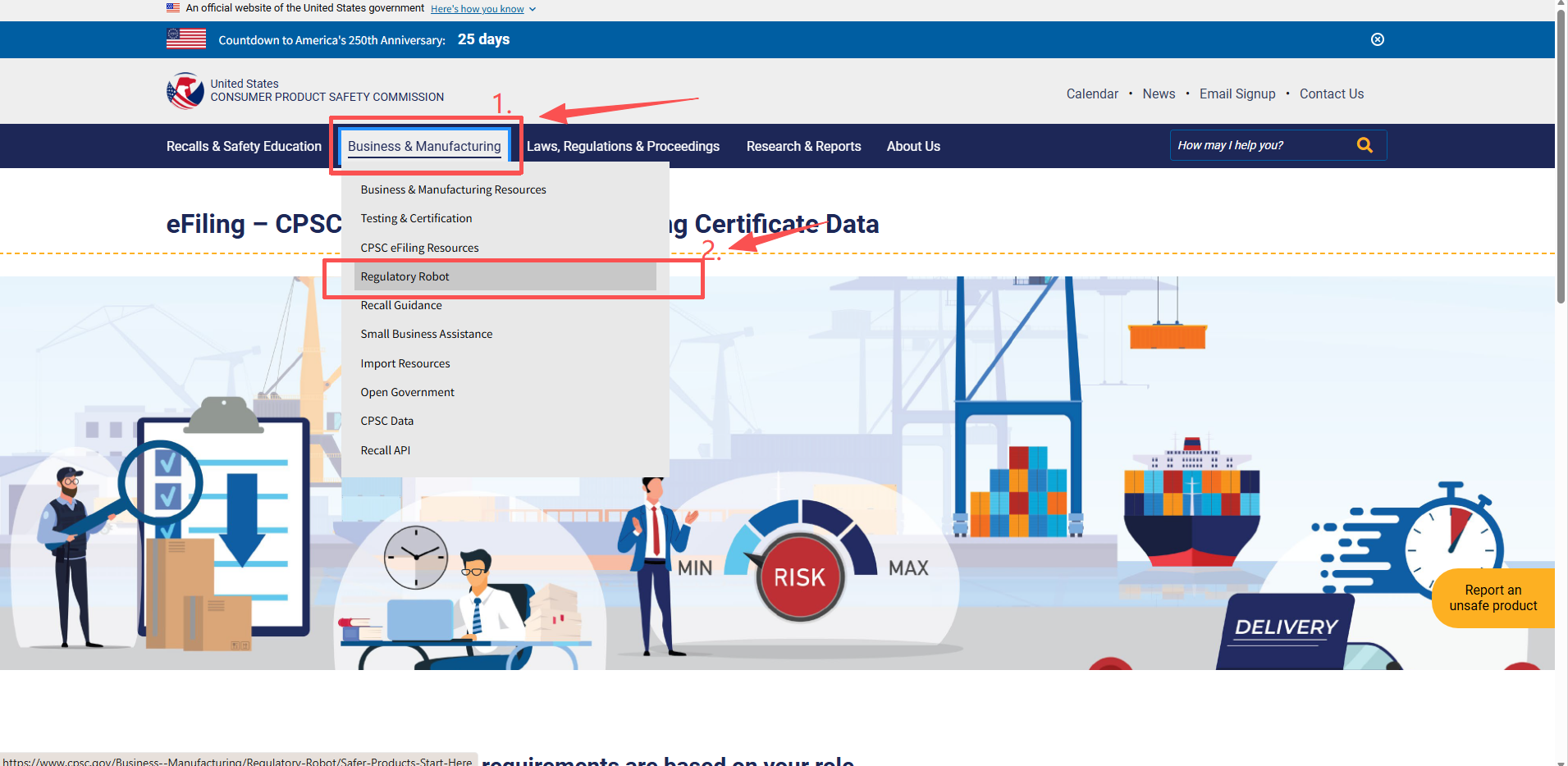The height and width of the screenshot is (766, 1568).
Task: Go to the Calendar link
Action: 1092,93
